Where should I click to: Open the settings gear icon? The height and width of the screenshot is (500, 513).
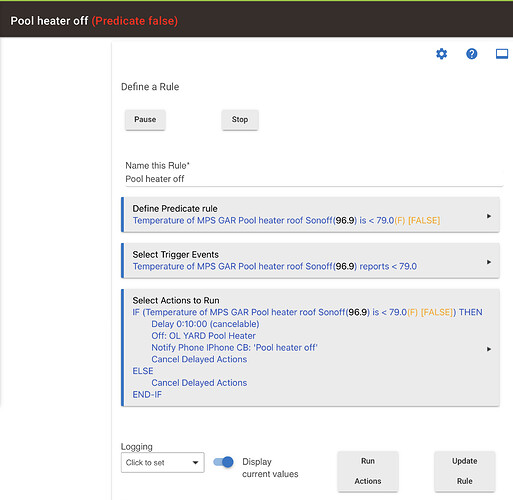[441, 54]
